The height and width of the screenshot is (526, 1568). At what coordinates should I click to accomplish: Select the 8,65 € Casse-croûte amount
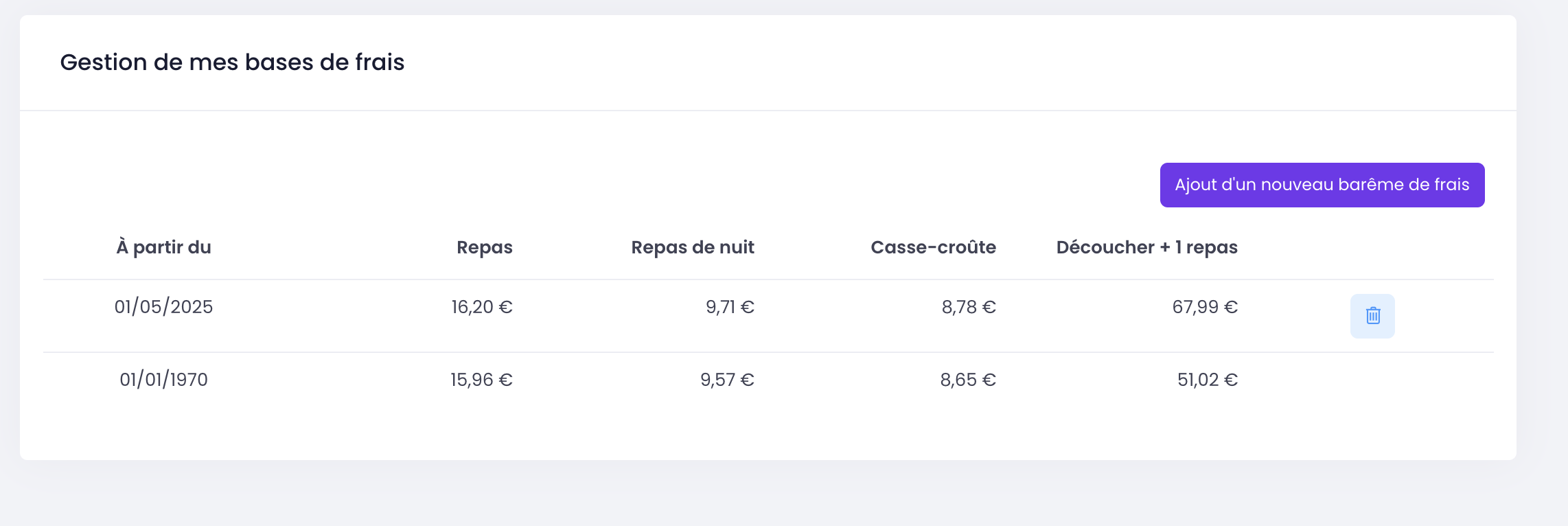point(968,380)
